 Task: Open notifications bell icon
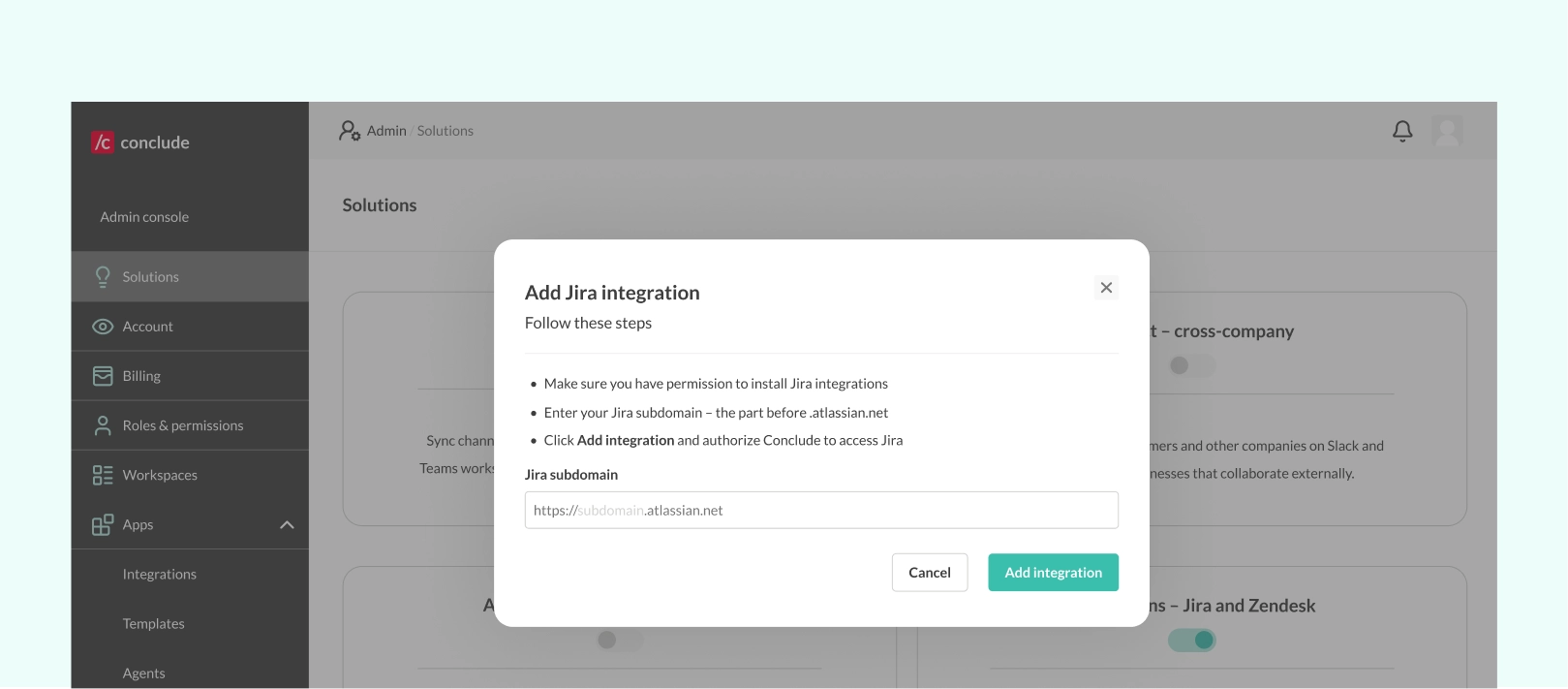pyautogui.click(x=1402, y=131)
